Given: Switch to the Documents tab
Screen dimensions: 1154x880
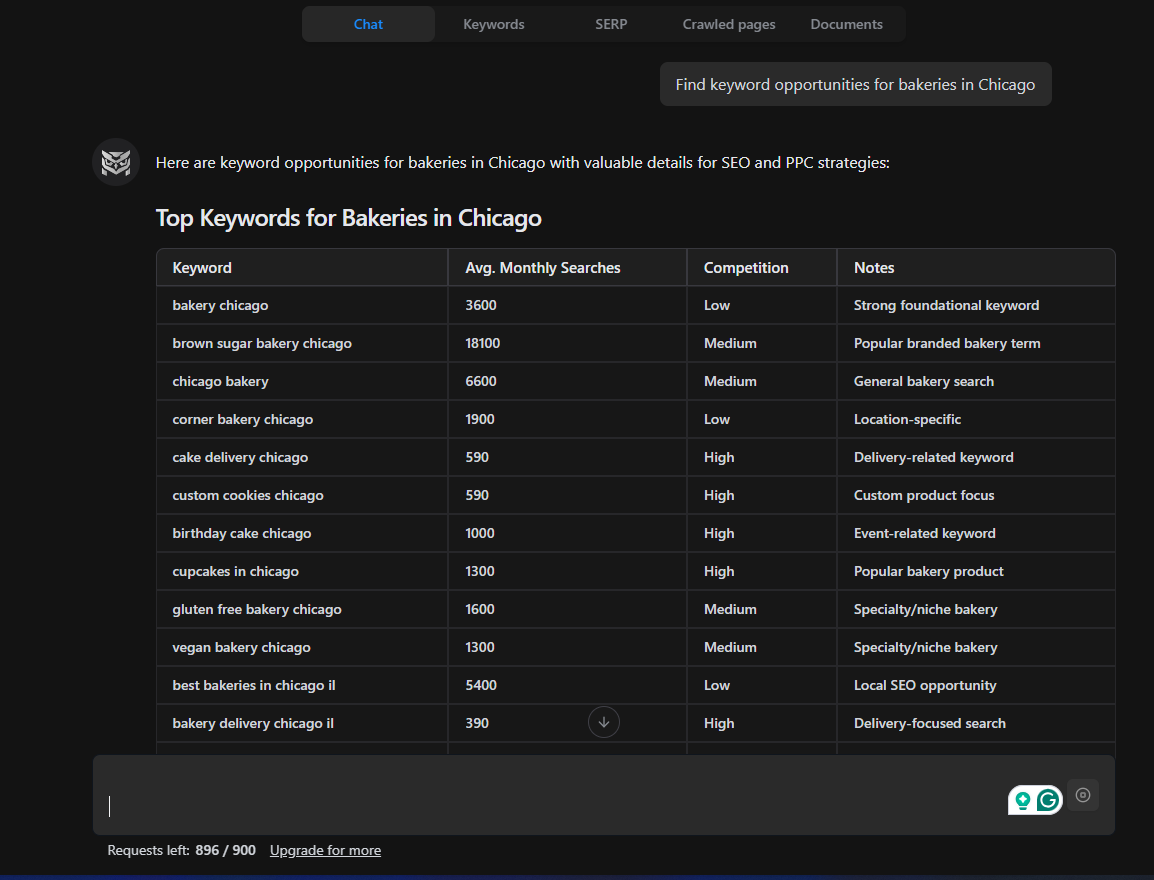Looking at the screenshot, I should pyautogui.click(x=845, y=24).
